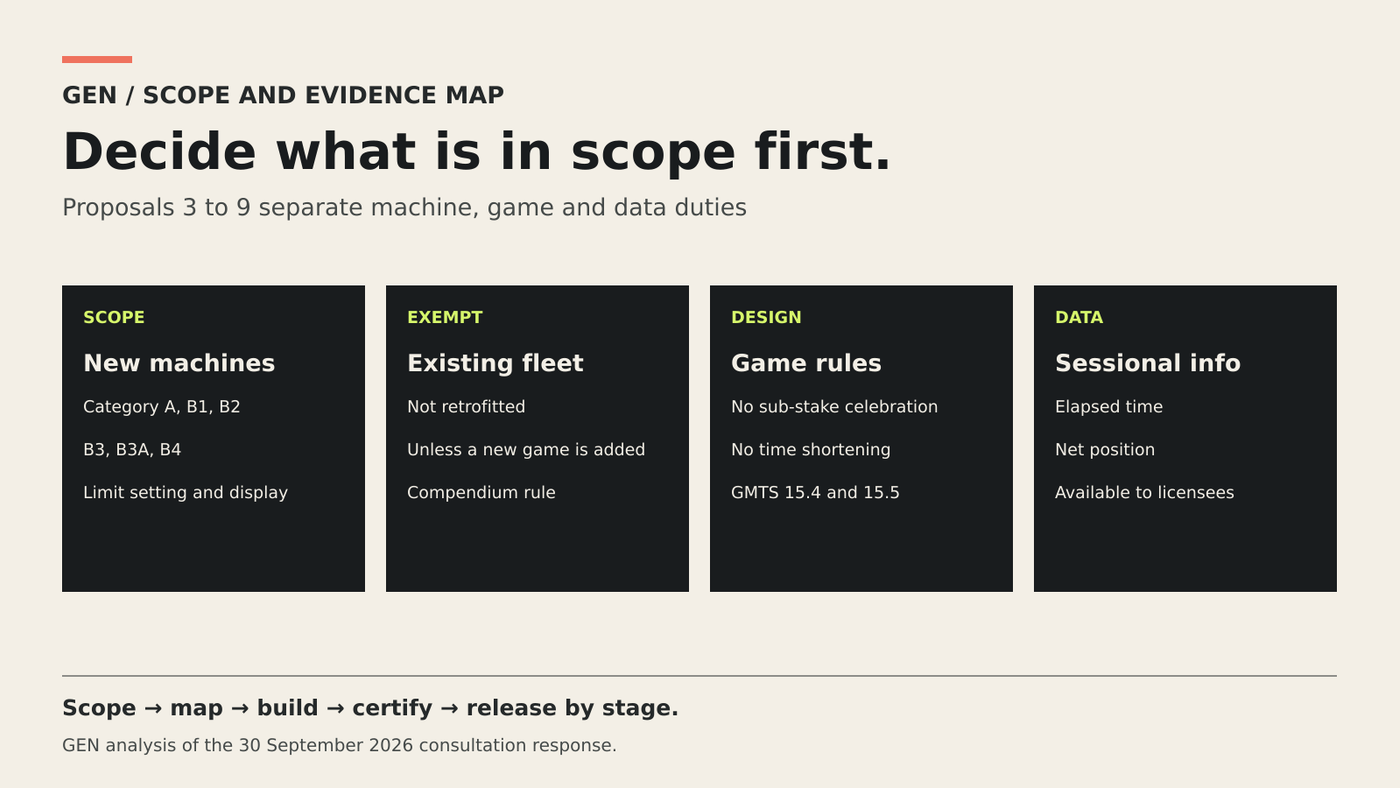Click the "New machines" card heading

coord(179,363)
